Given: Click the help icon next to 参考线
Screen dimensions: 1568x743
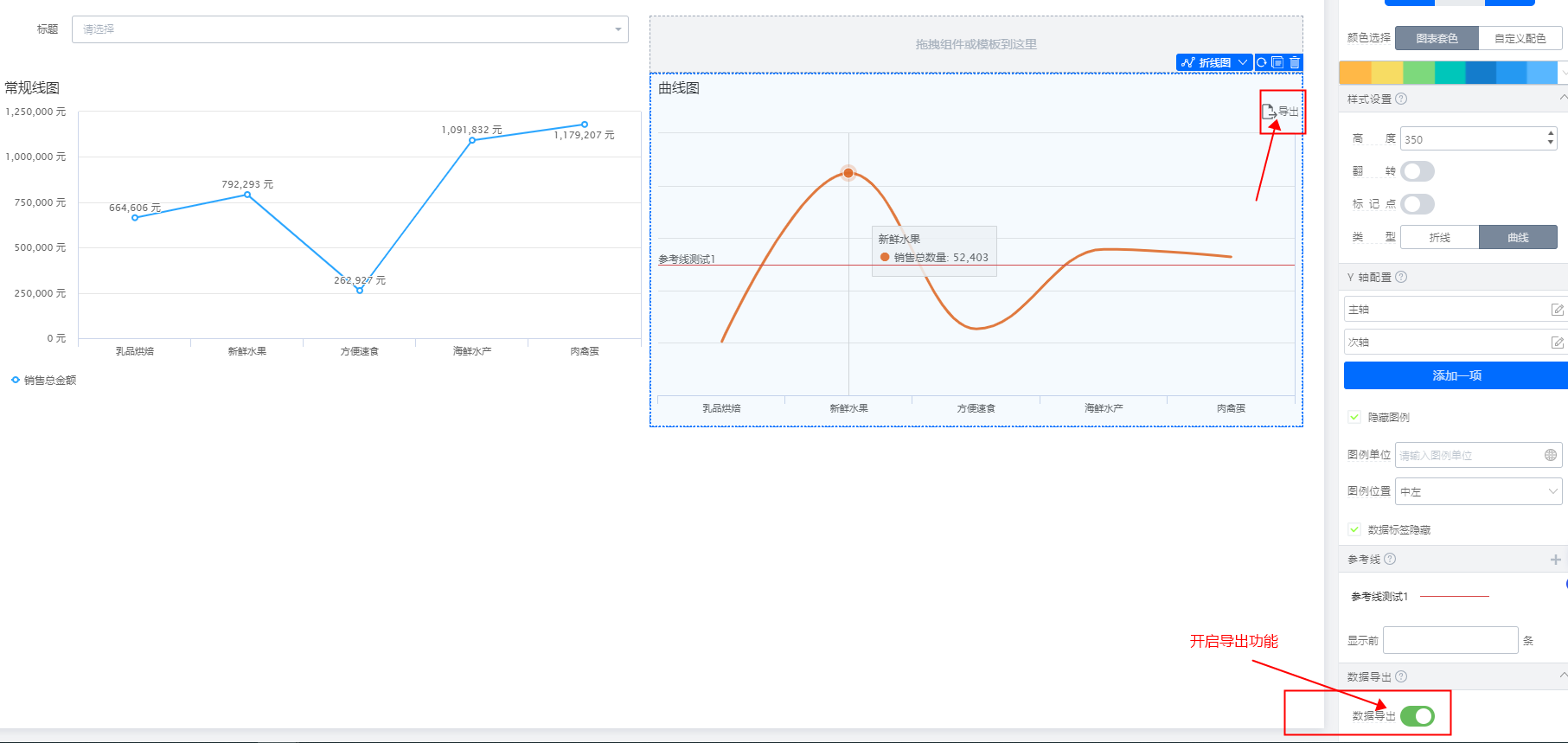Looking at the screenshot, I should pos(1390,559).
